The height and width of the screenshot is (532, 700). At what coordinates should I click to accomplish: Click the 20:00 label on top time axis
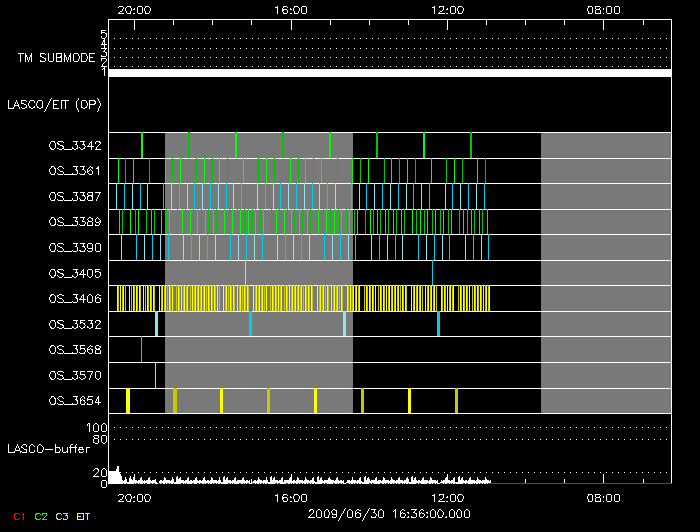tap(134, 9)
